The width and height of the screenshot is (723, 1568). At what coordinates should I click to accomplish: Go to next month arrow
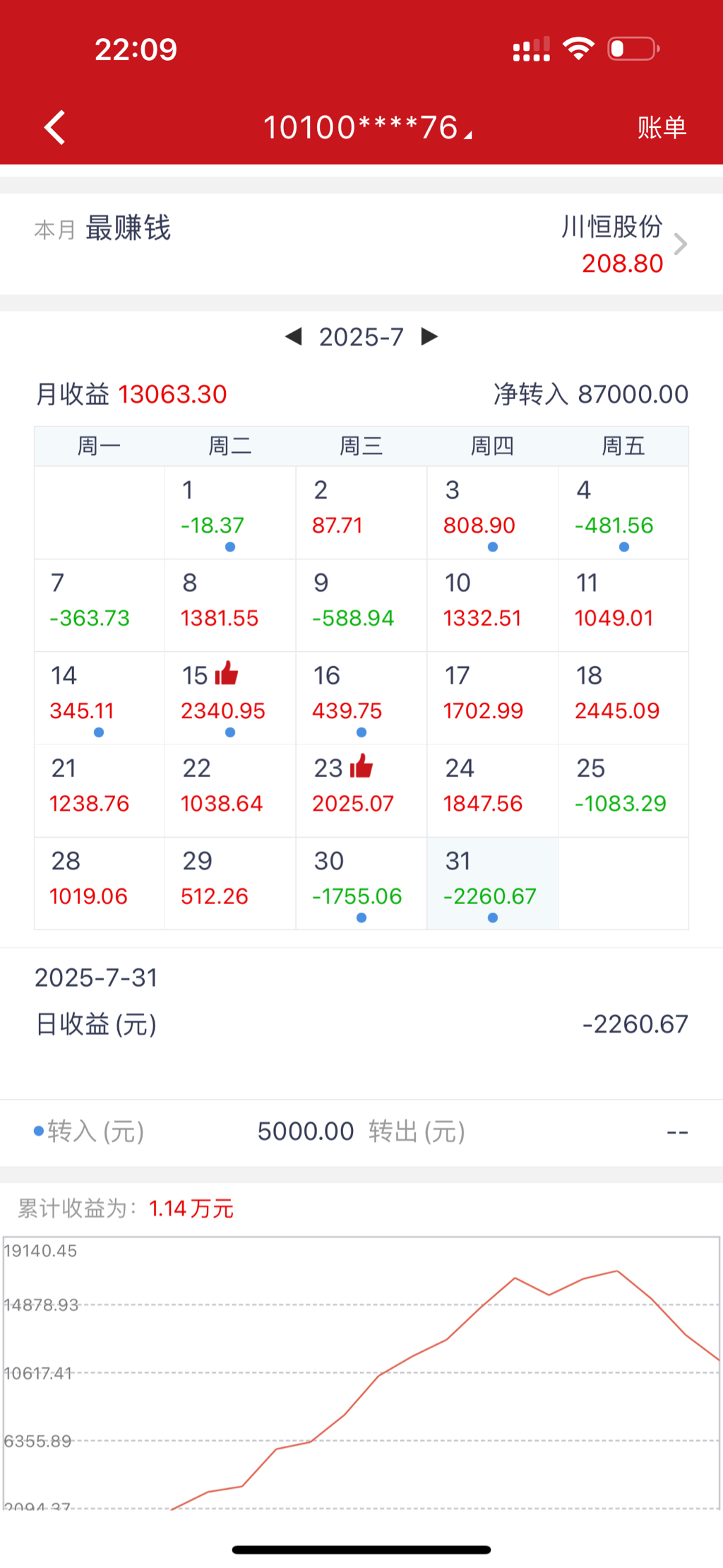[x=429, y=337]
